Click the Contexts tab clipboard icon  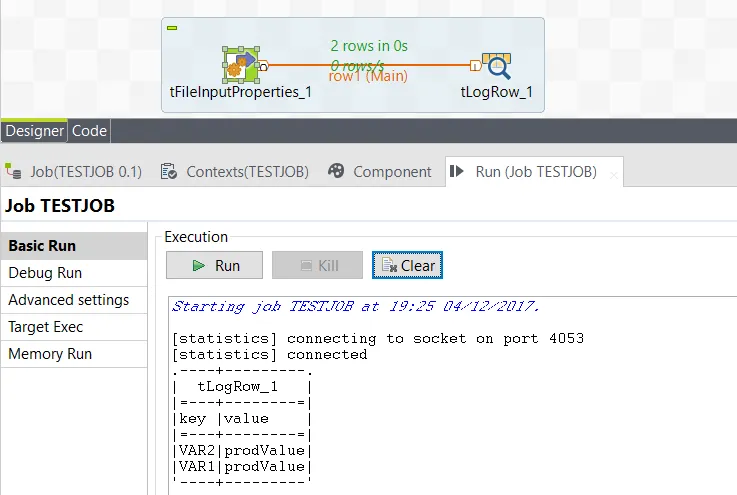click(x=168, y=171)
